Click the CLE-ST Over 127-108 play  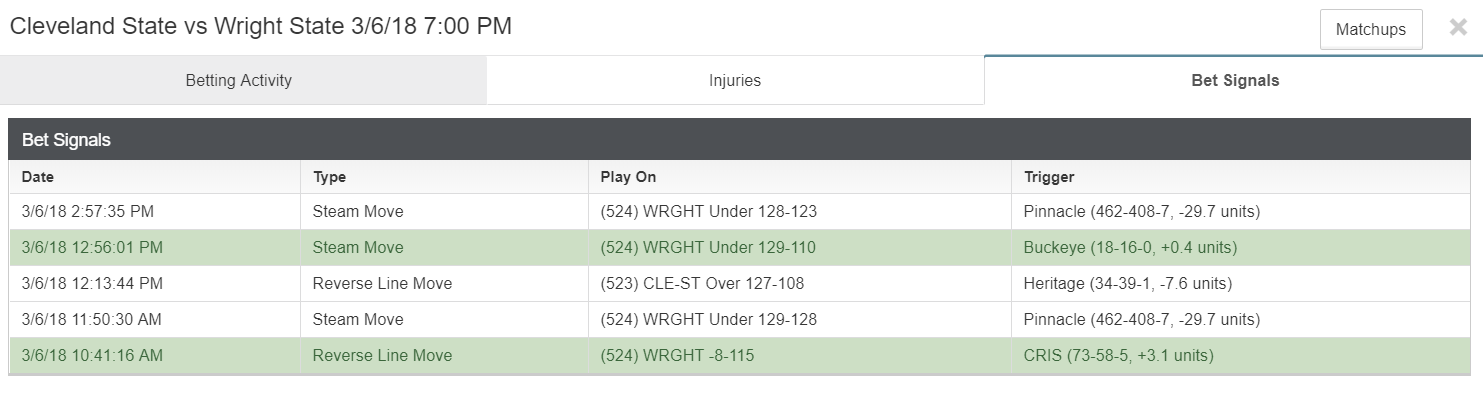click(x=702, y=283)
